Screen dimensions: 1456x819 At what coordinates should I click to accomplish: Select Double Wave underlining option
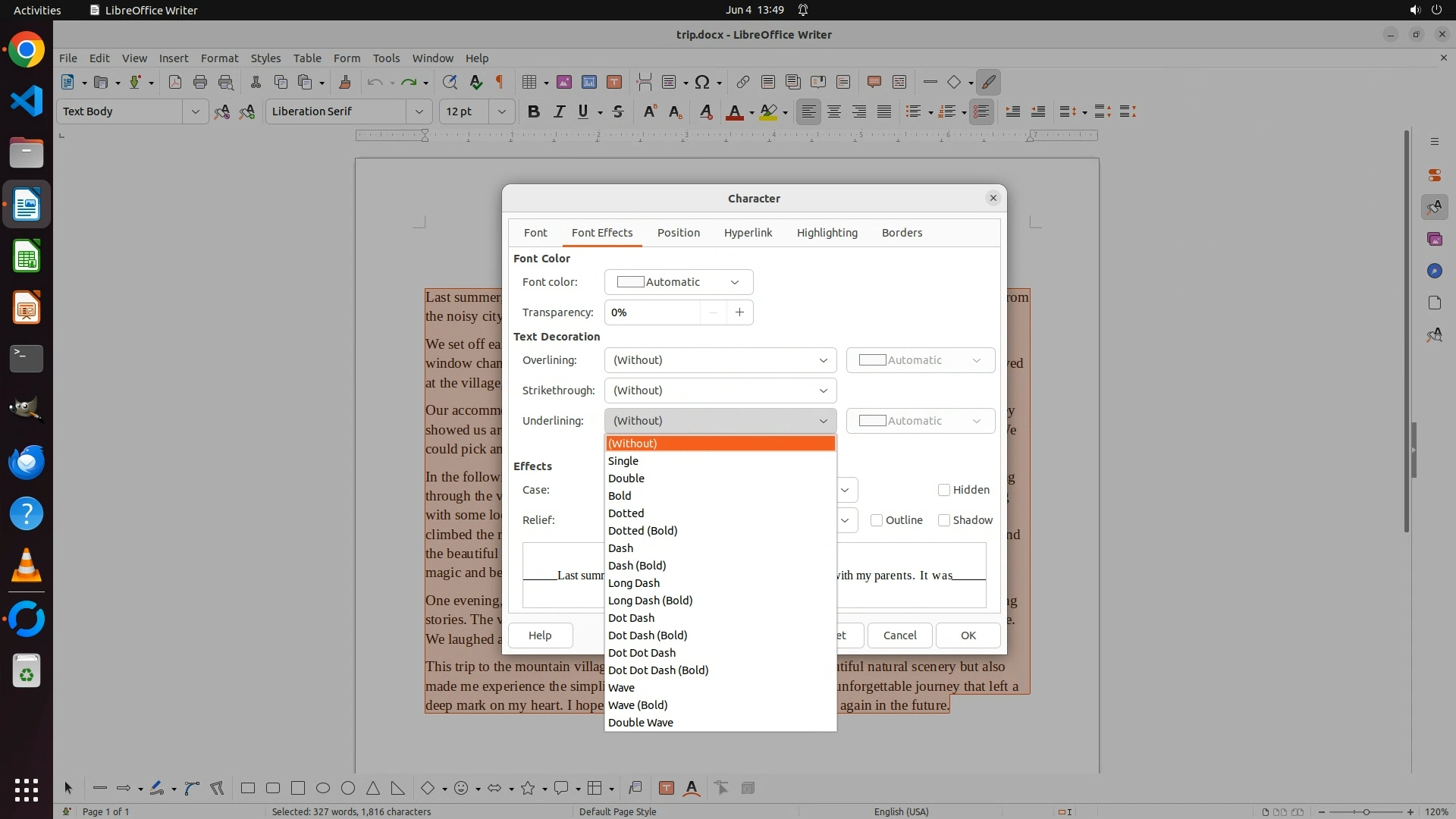coord(640,723)
